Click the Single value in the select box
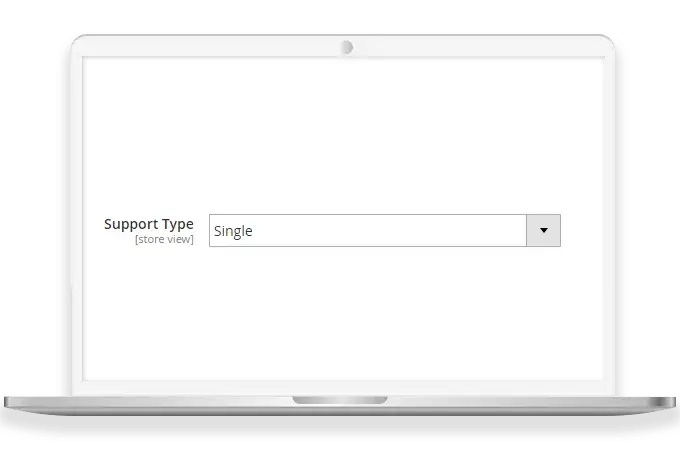 pyautogui.click(x=233, y=231)
